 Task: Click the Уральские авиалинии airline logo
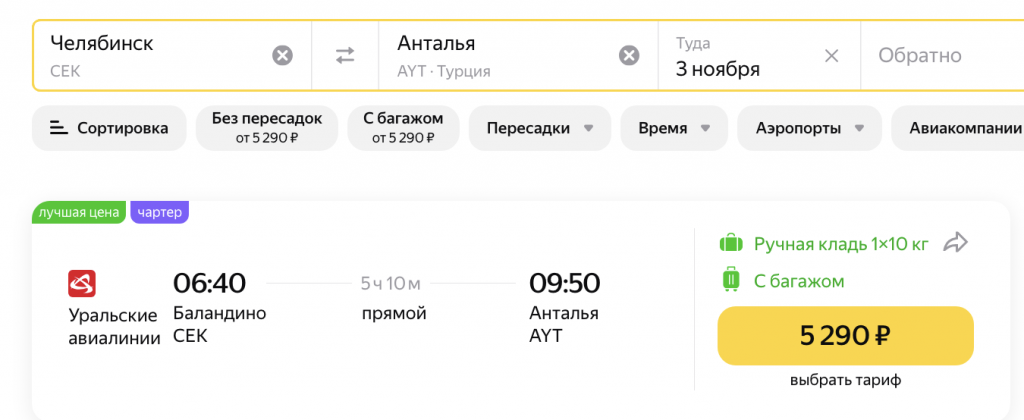[x=82, y=283]
